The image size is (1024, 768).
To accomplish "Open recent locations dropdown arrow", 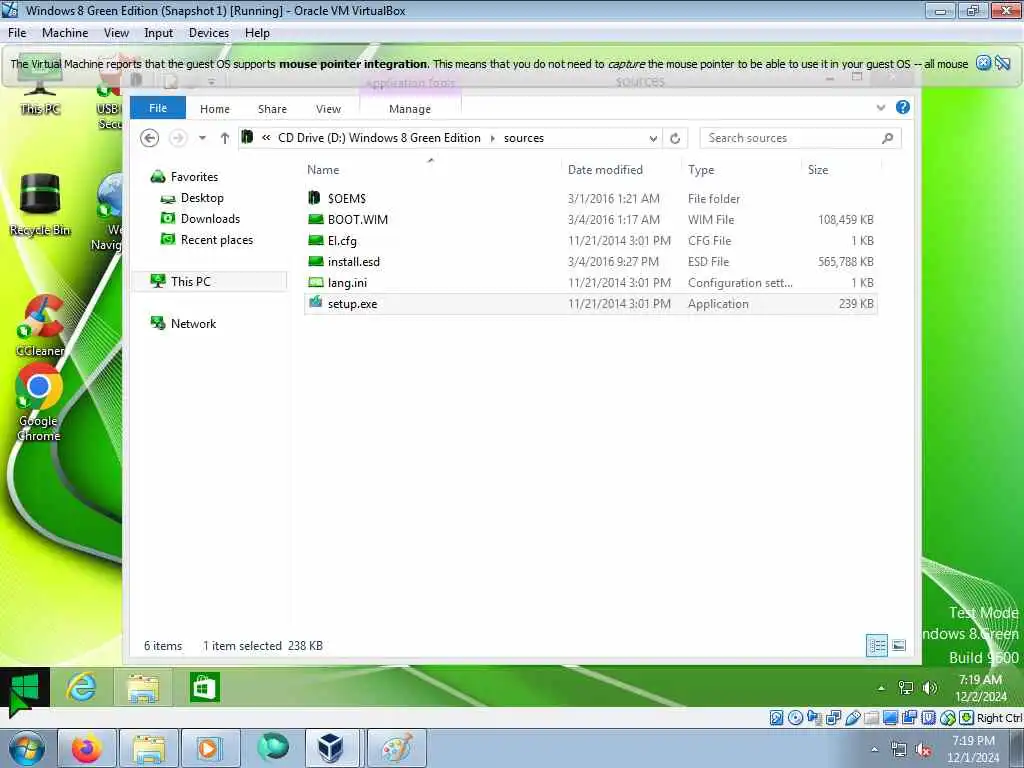I will coord(202,138).
